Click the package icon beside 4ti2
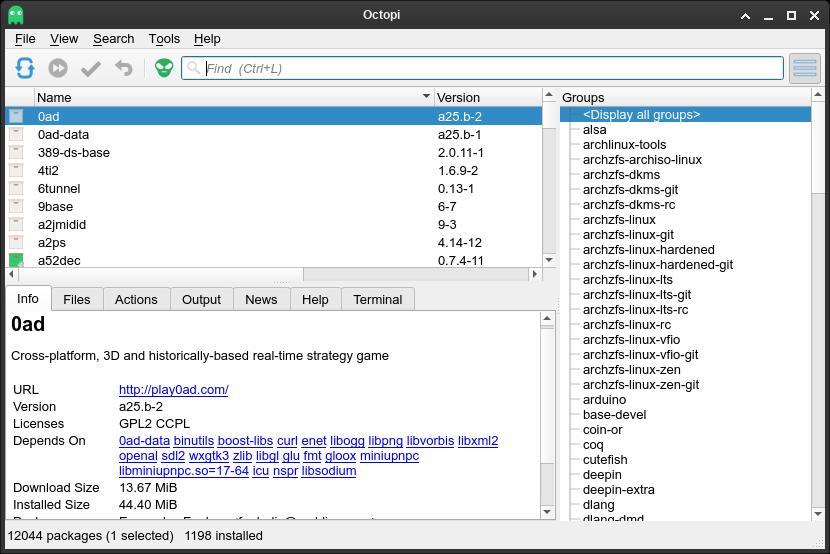Image resolution: width=830 pixels, height=554 pixels. tap(16, 170)
